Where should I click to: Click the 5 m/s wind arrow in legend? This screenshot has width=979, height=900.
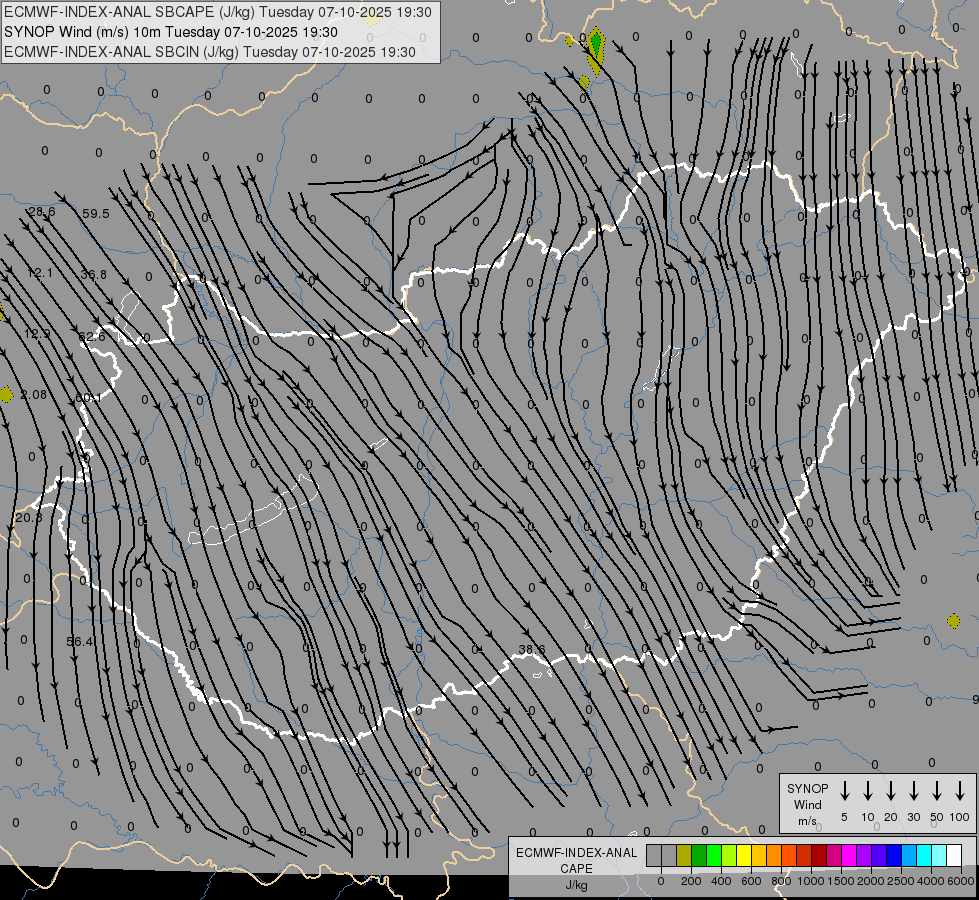click(844, 791)
